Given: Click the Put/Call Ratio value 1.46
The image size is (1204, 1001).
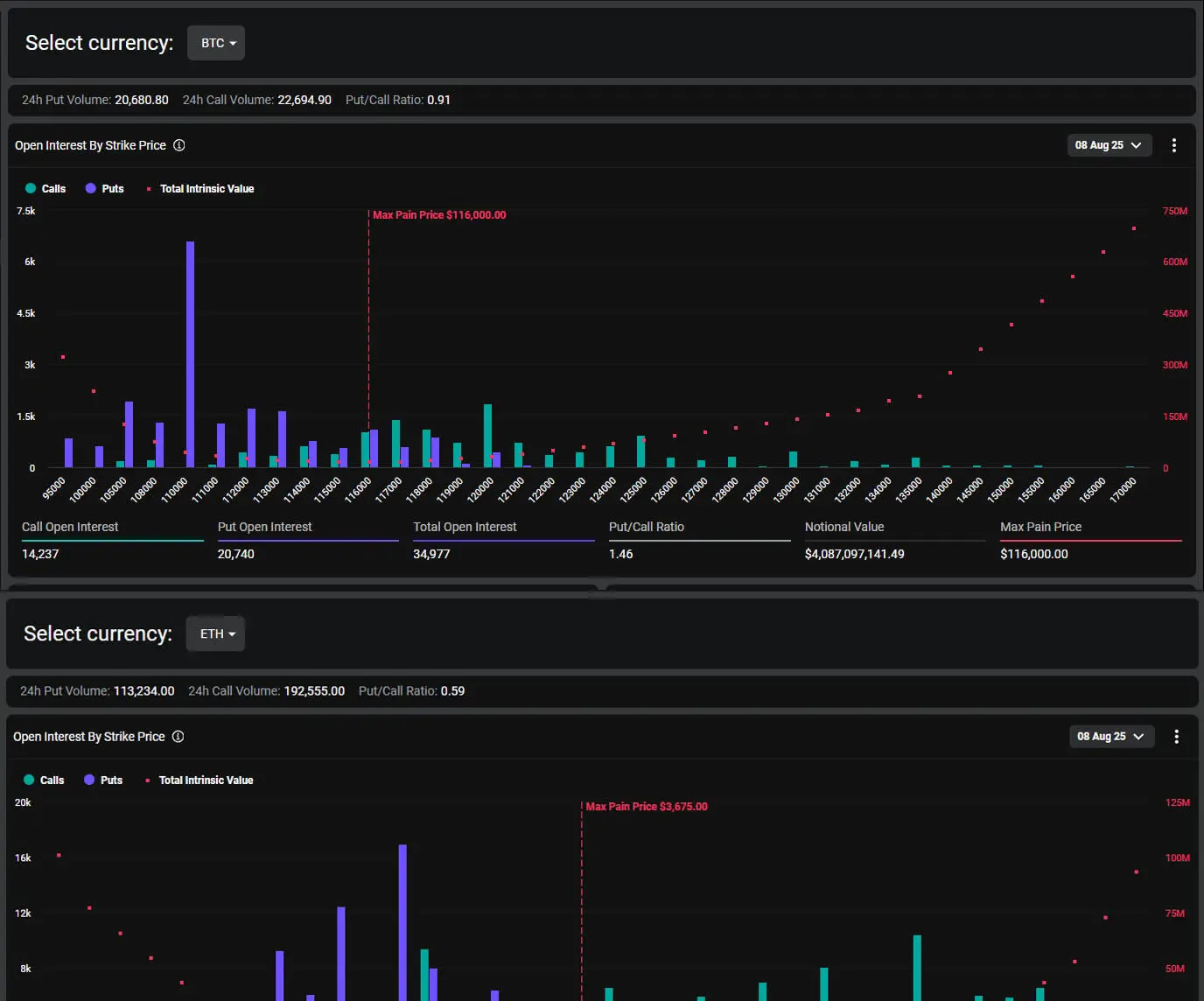Looking at the screenshot, I should (x=620, y=554).
